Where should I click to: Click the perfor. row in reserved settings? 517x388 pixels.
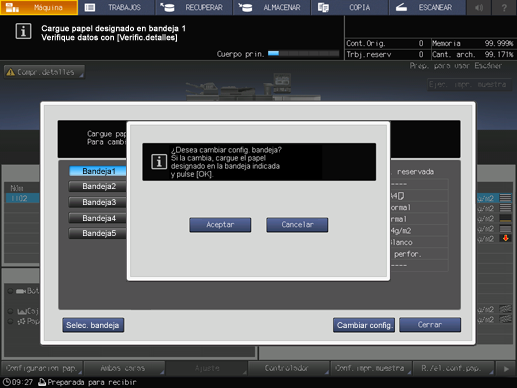point(419,254)
